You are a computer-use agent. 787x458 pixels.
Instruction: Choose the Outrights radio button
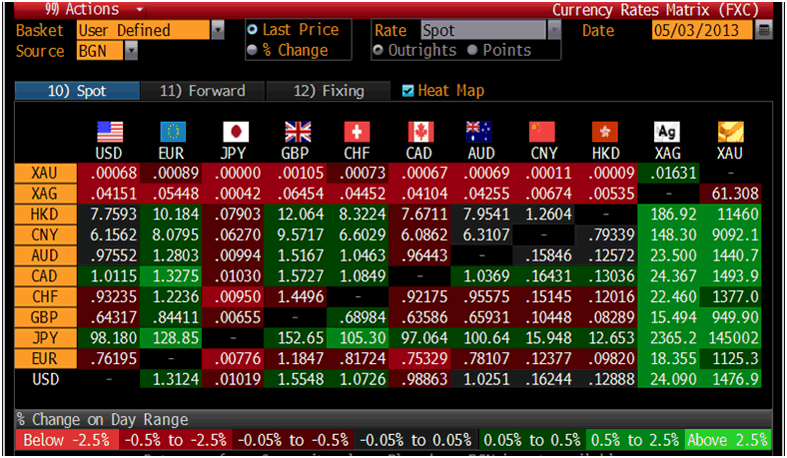point(379,50)
